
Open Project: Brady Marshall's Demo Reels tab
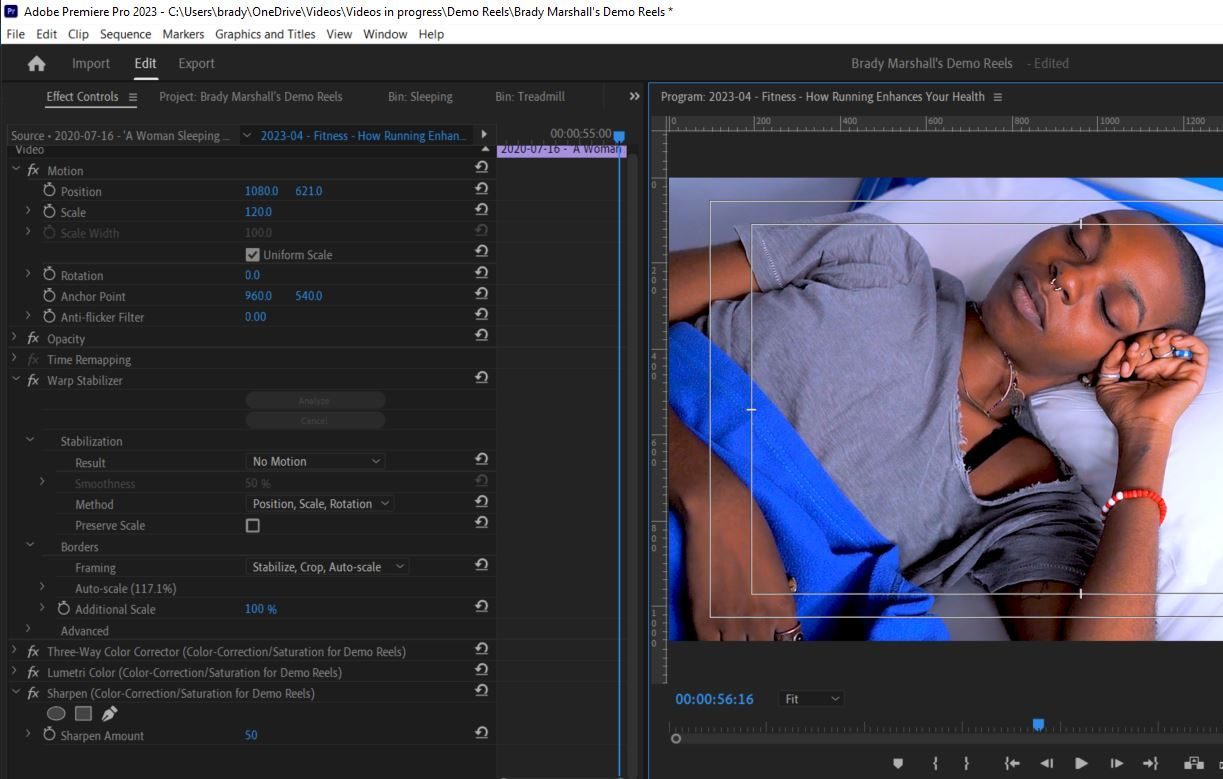pyautogui.click(x=251, y=97)
